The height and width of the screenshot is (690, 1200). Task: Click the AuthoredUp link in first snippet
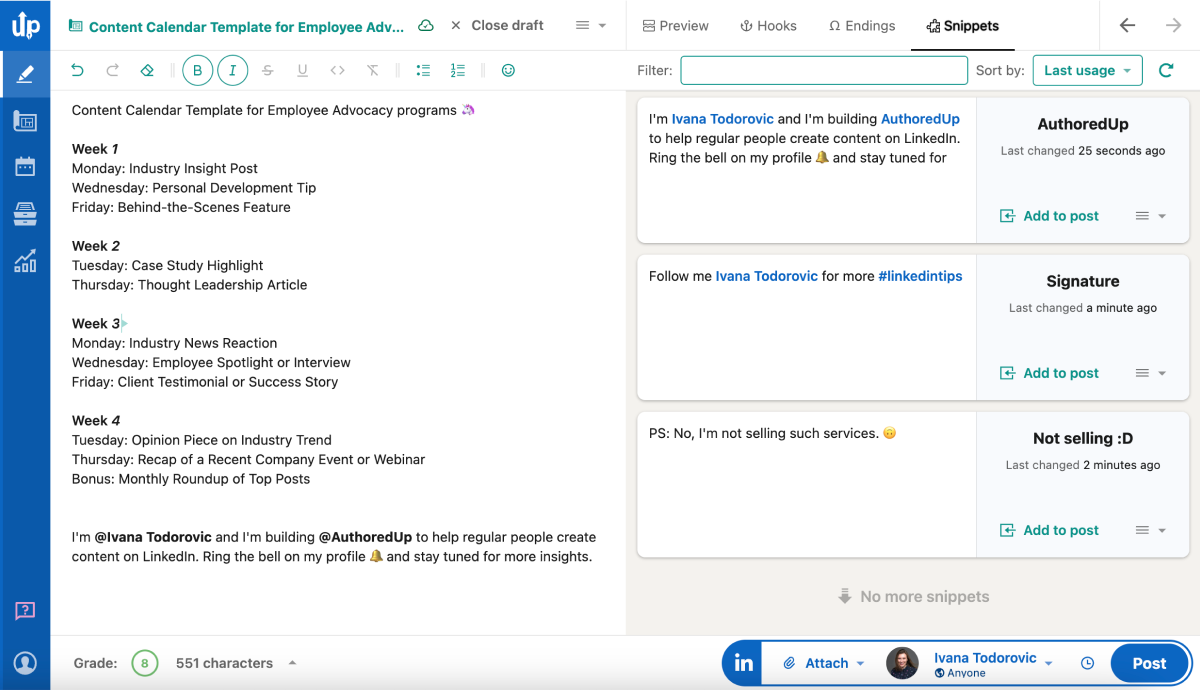[x=920, y=119]
